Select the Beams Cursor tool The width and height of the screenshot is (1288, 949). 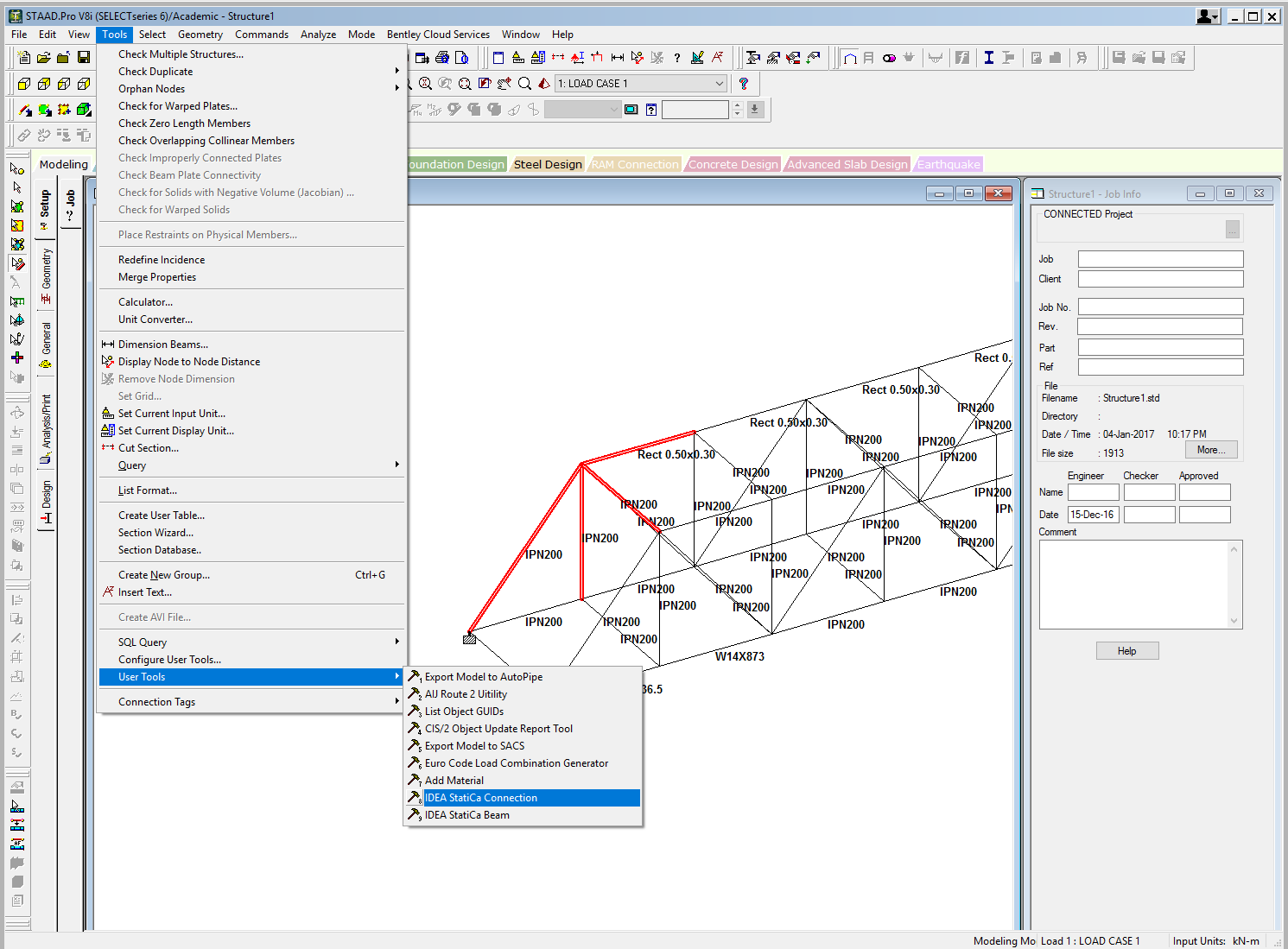coord(16,187)
